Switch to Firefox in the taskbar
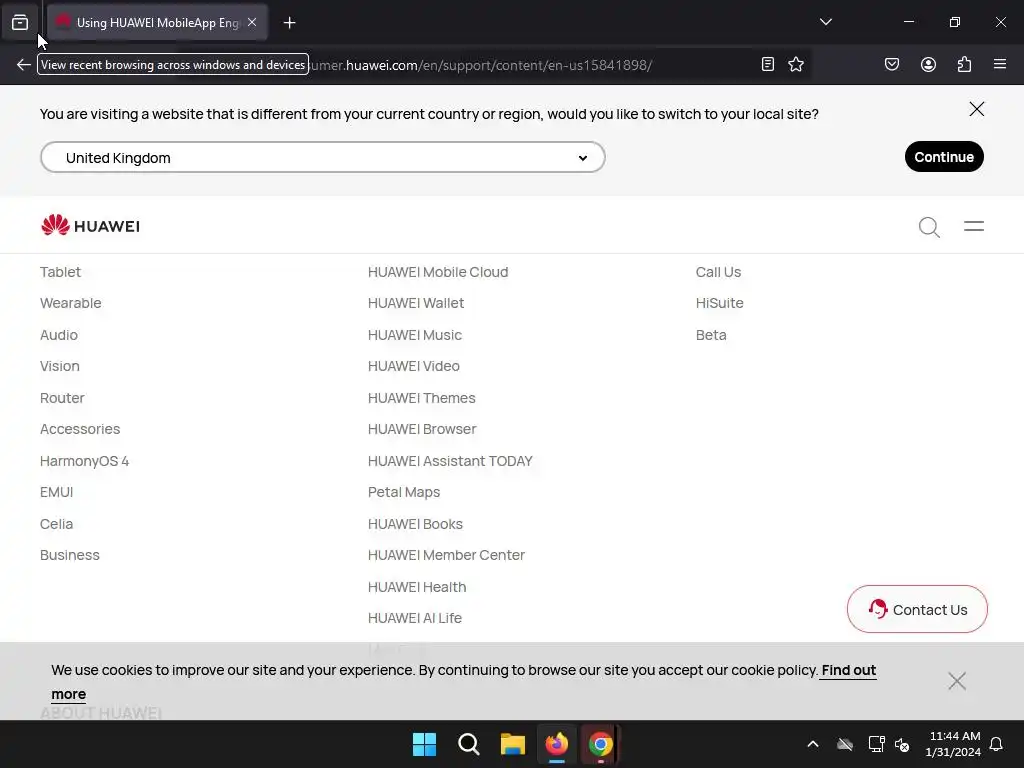1024x768 pixels. [x=557, y=744]
